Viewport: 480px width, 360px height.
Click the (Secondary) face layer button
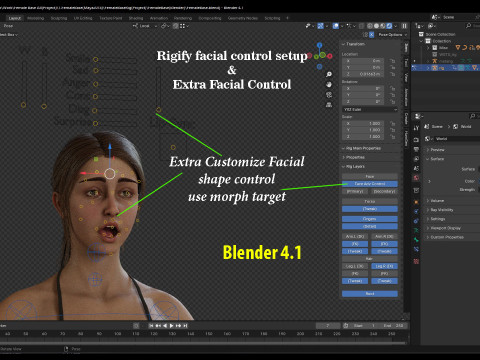(384, 191)
